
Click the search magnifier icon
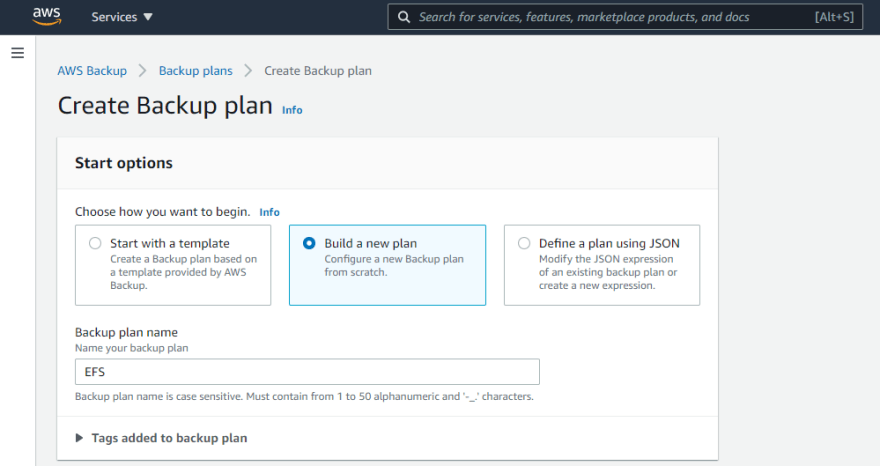[x=404, y=17]
